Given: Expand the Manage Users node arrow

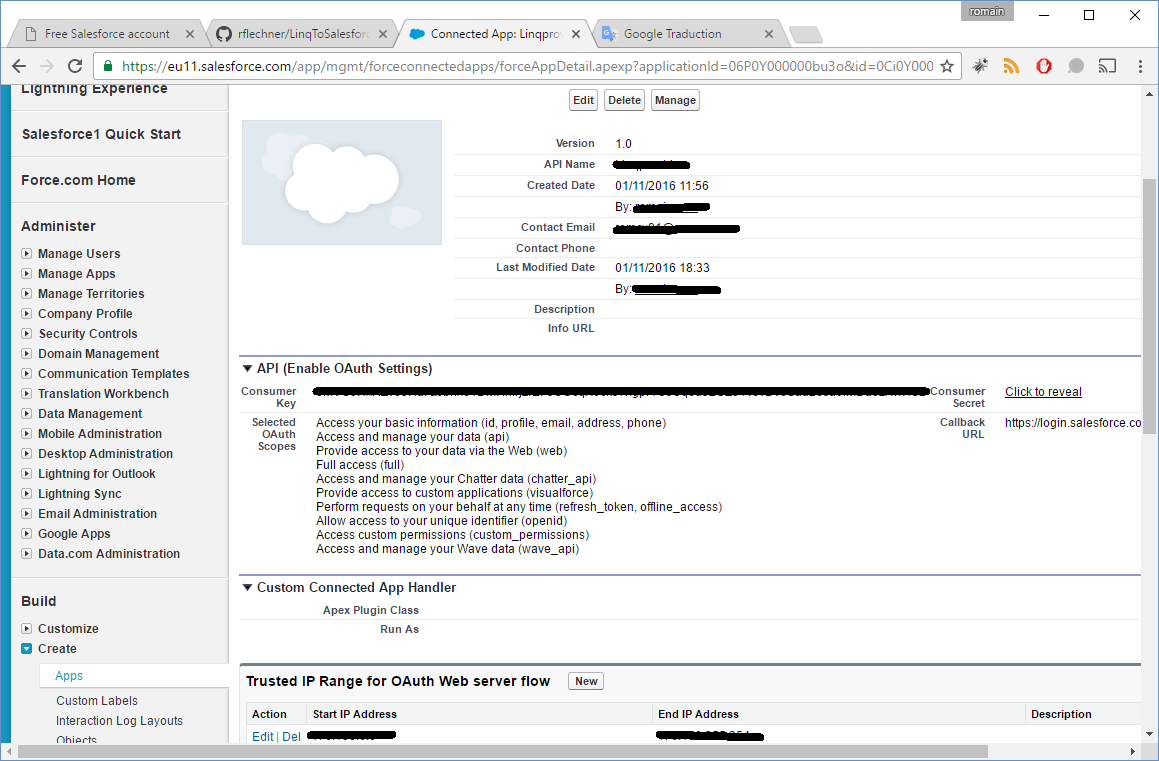Looking at the screenshot, I should click(27, 253).
